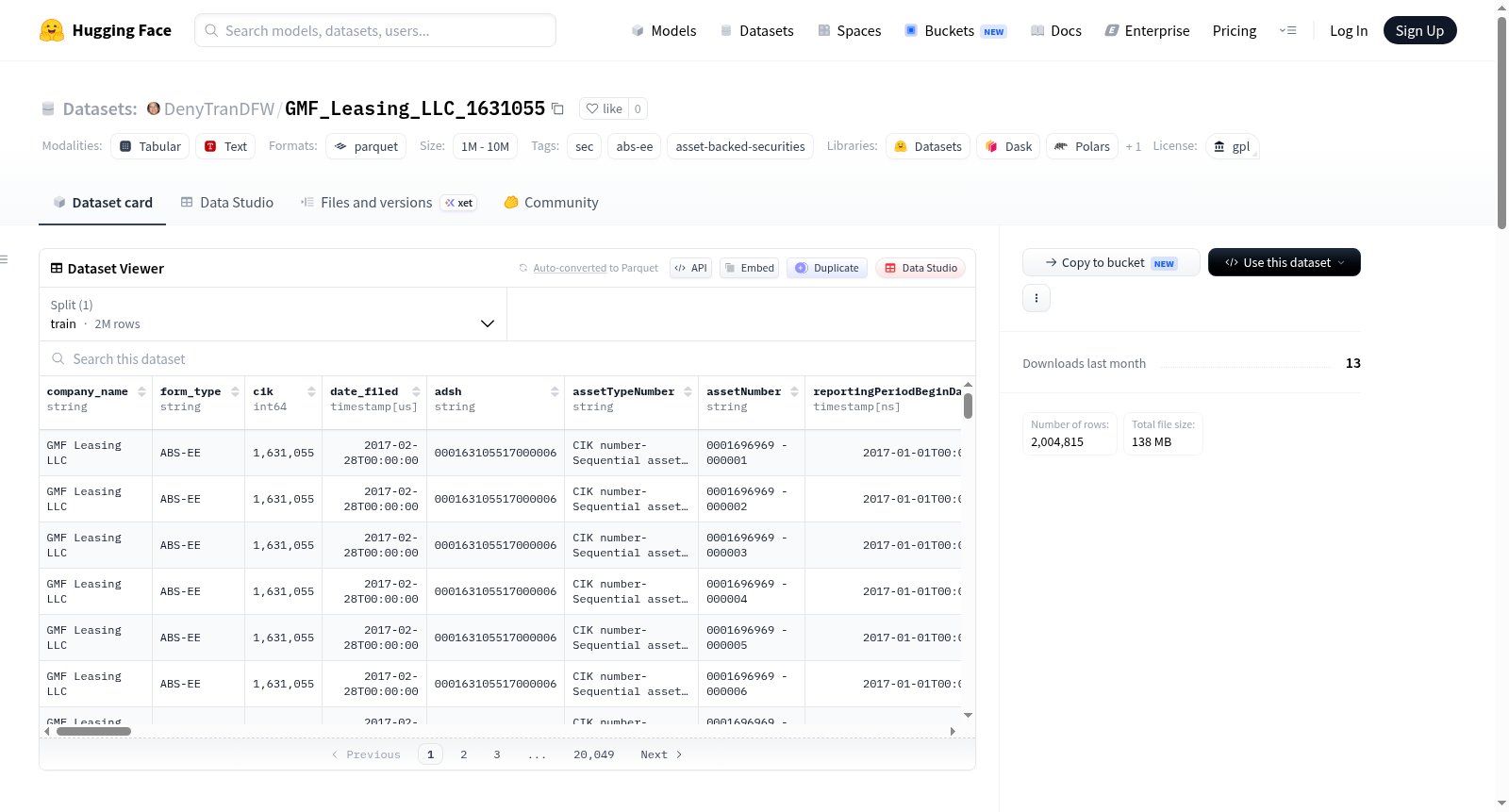1509x812 pixels.
Task: Click the table's vertical scrollbar thumb
Action: click(968, 406)
